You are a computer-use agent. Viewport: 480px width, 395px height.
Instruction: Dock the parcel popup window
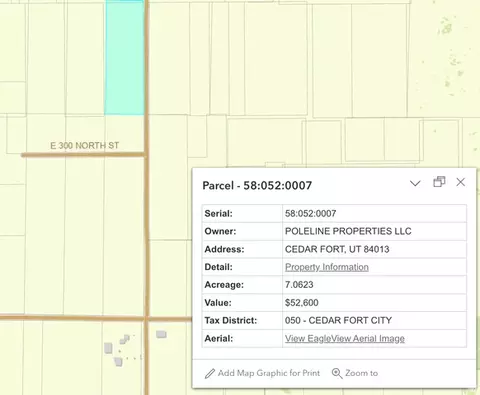click(439, 182)
